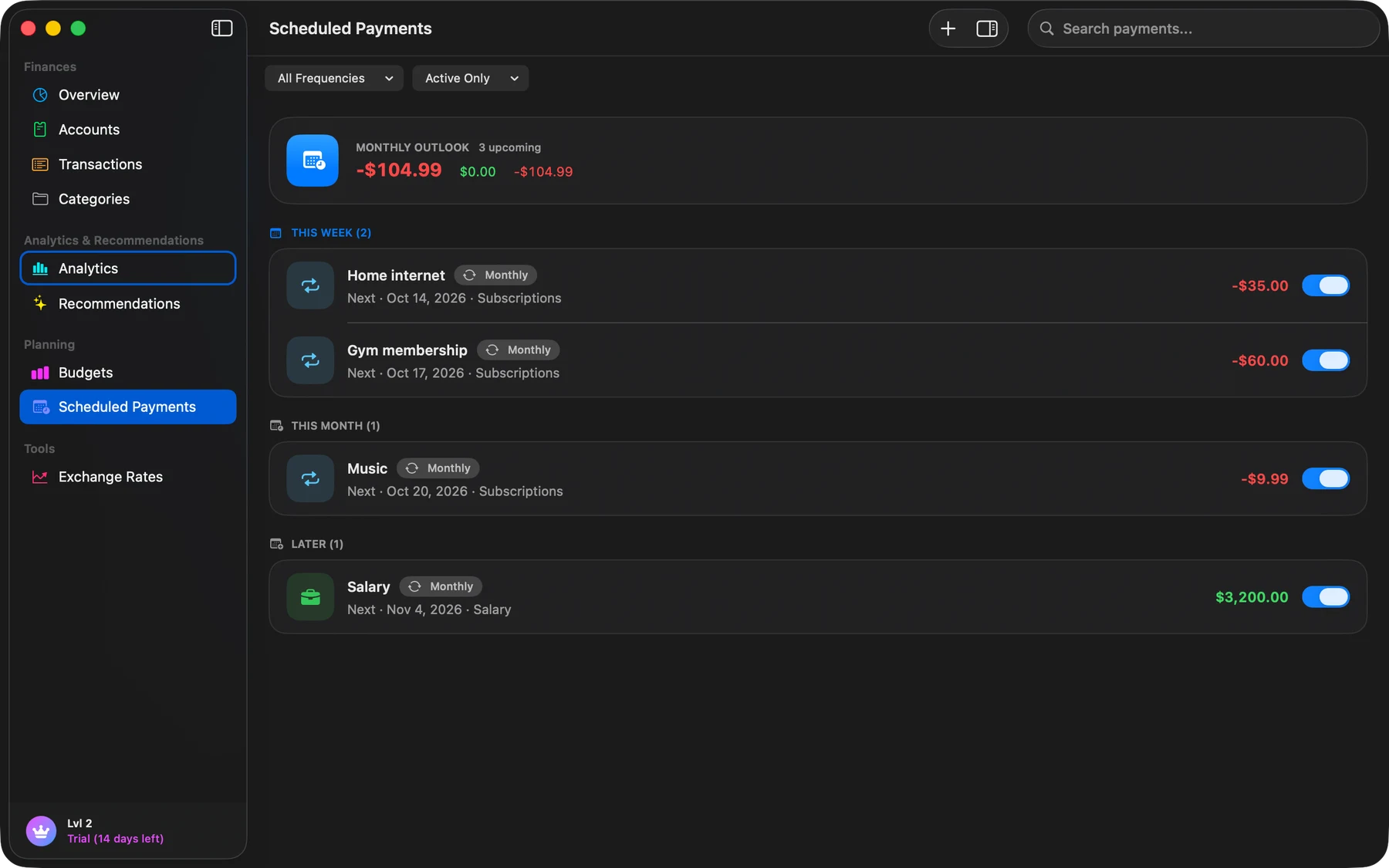
Task: Click the Lvl 2 label
Action: (x=79, y=823)
